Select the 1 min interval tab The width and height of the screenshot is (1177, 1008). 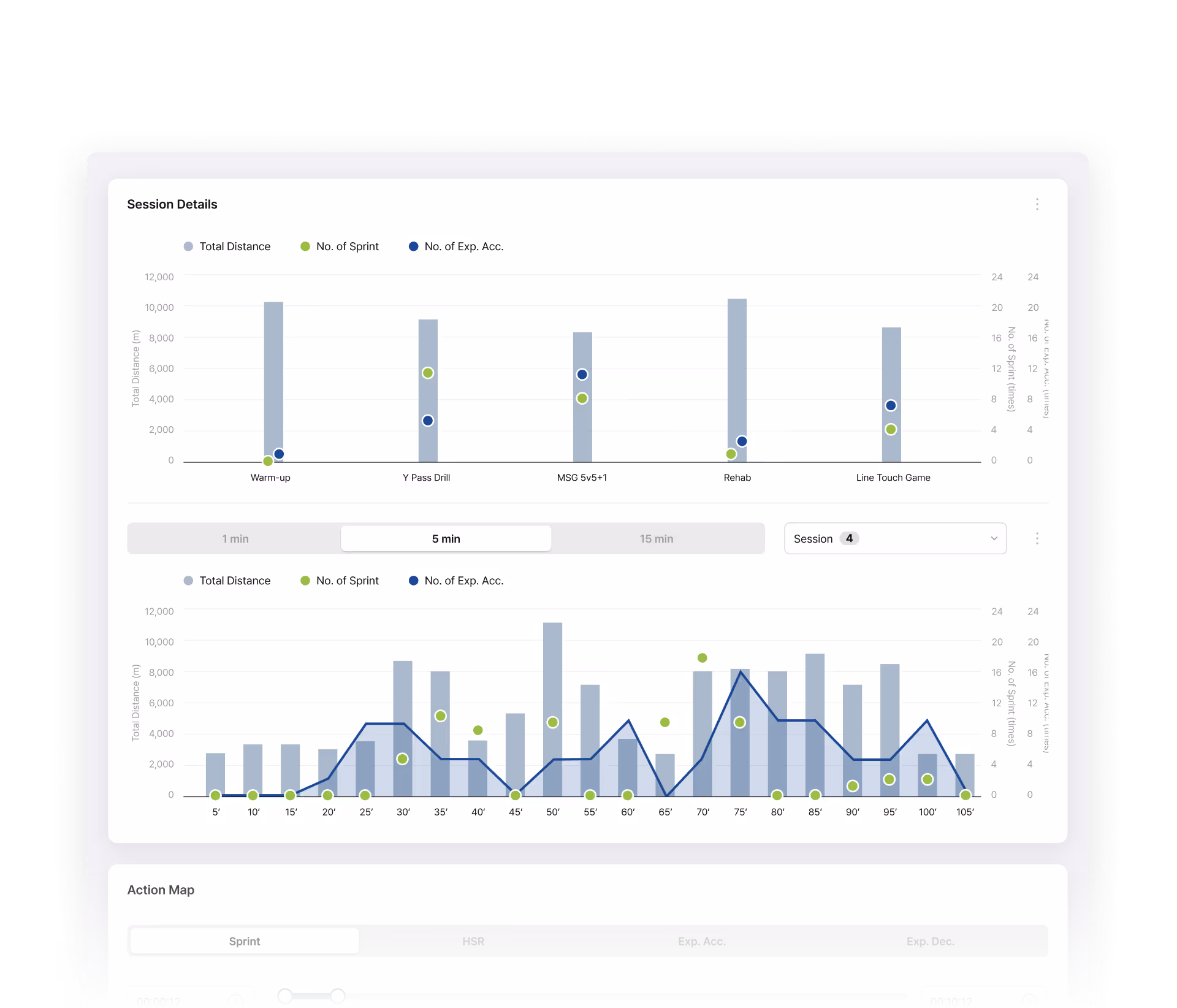click(235, 538)
